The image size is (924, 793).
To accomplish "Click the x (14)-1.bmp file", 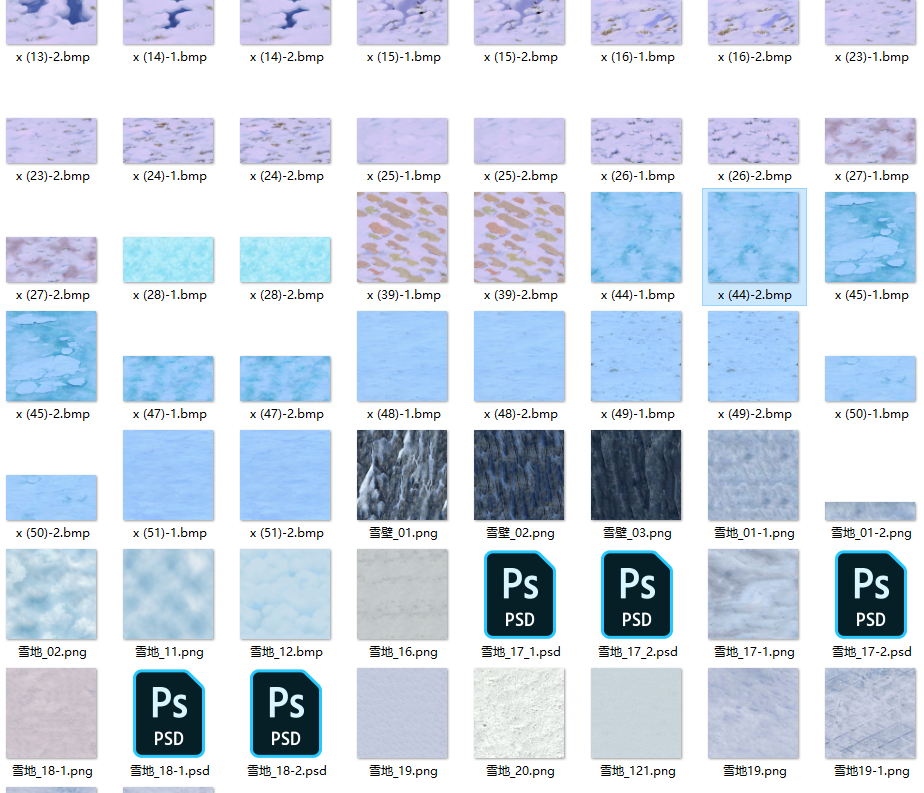I will pos(169,22).
